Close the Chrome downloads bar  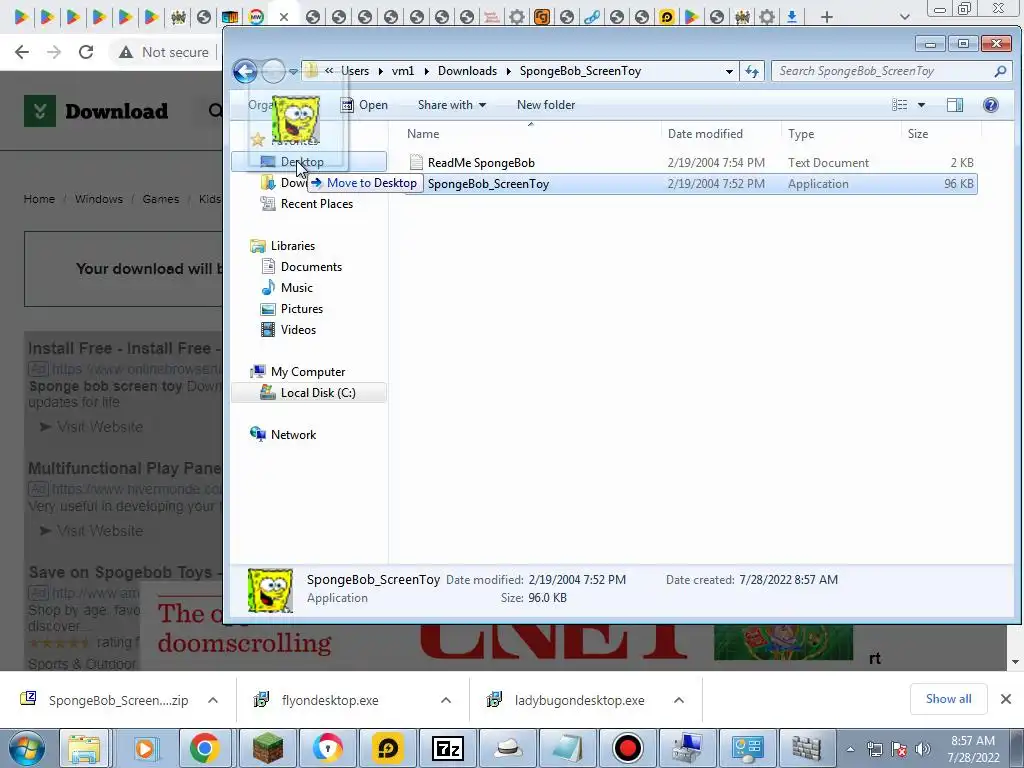tap(1006, 699)
